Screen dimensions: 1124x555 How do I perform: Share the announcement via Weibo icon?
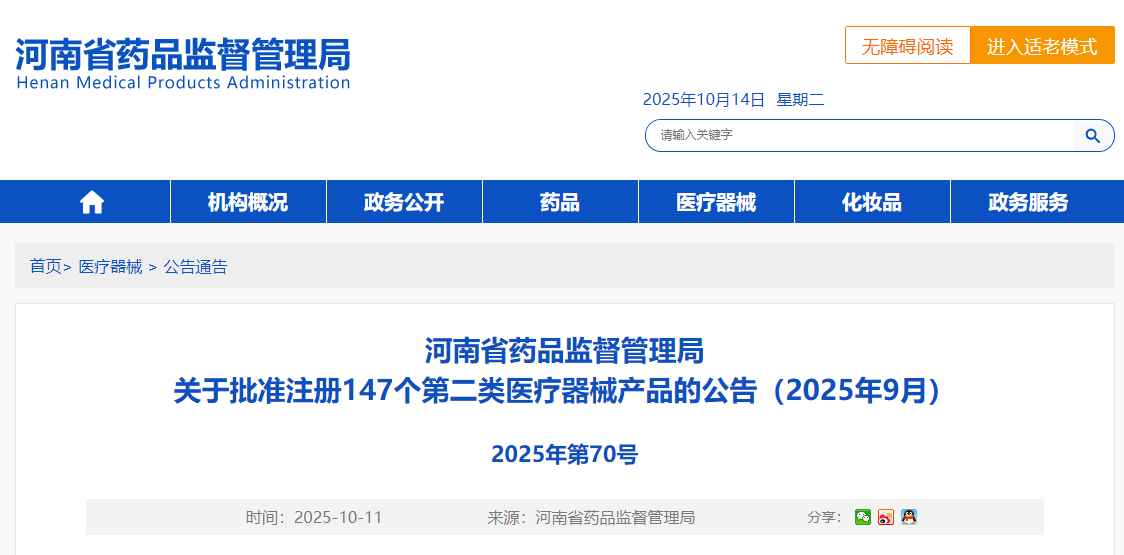pyautogui.click(x=886, y=517)
